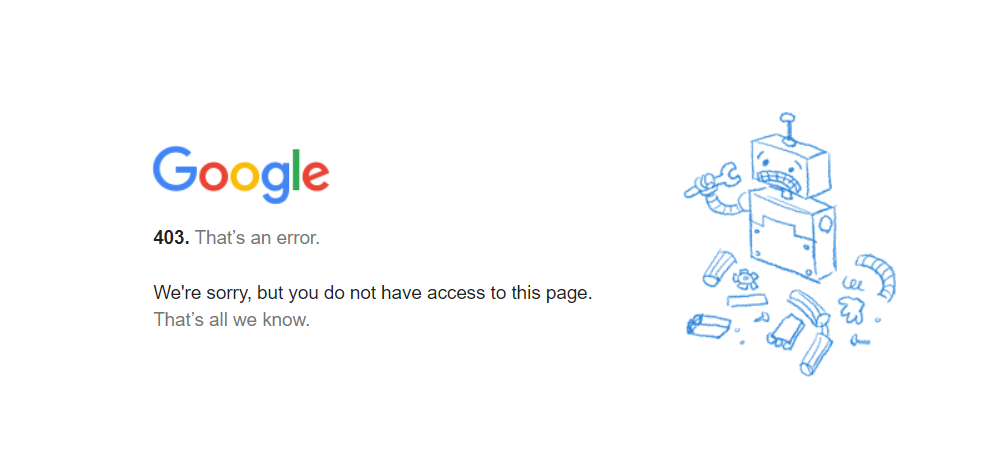
Task: Click the wrench in robot's hand
Action: click(x=712, y=179)
